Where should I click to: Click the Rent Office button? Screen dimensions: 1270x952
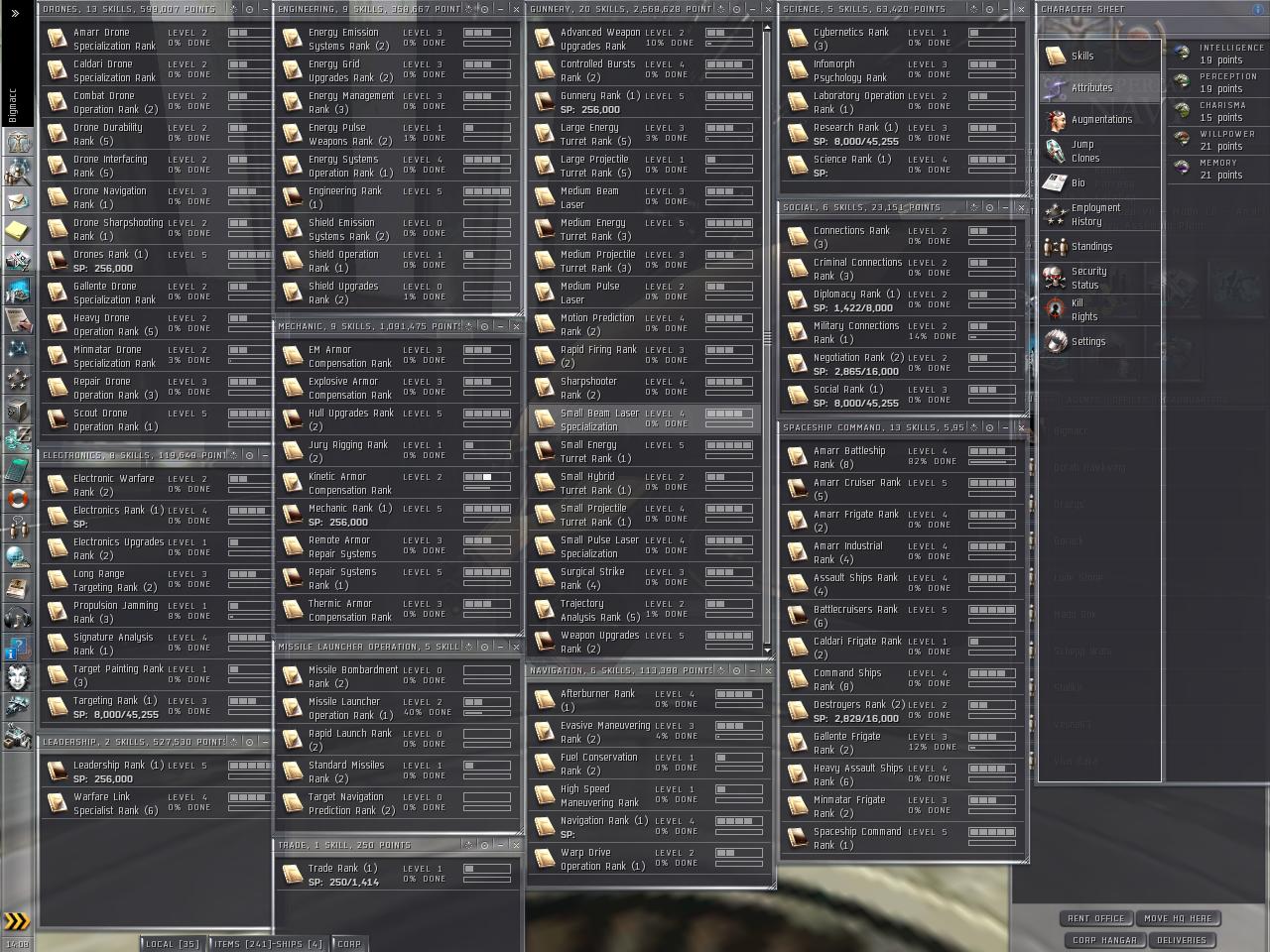coord(1095,918)
